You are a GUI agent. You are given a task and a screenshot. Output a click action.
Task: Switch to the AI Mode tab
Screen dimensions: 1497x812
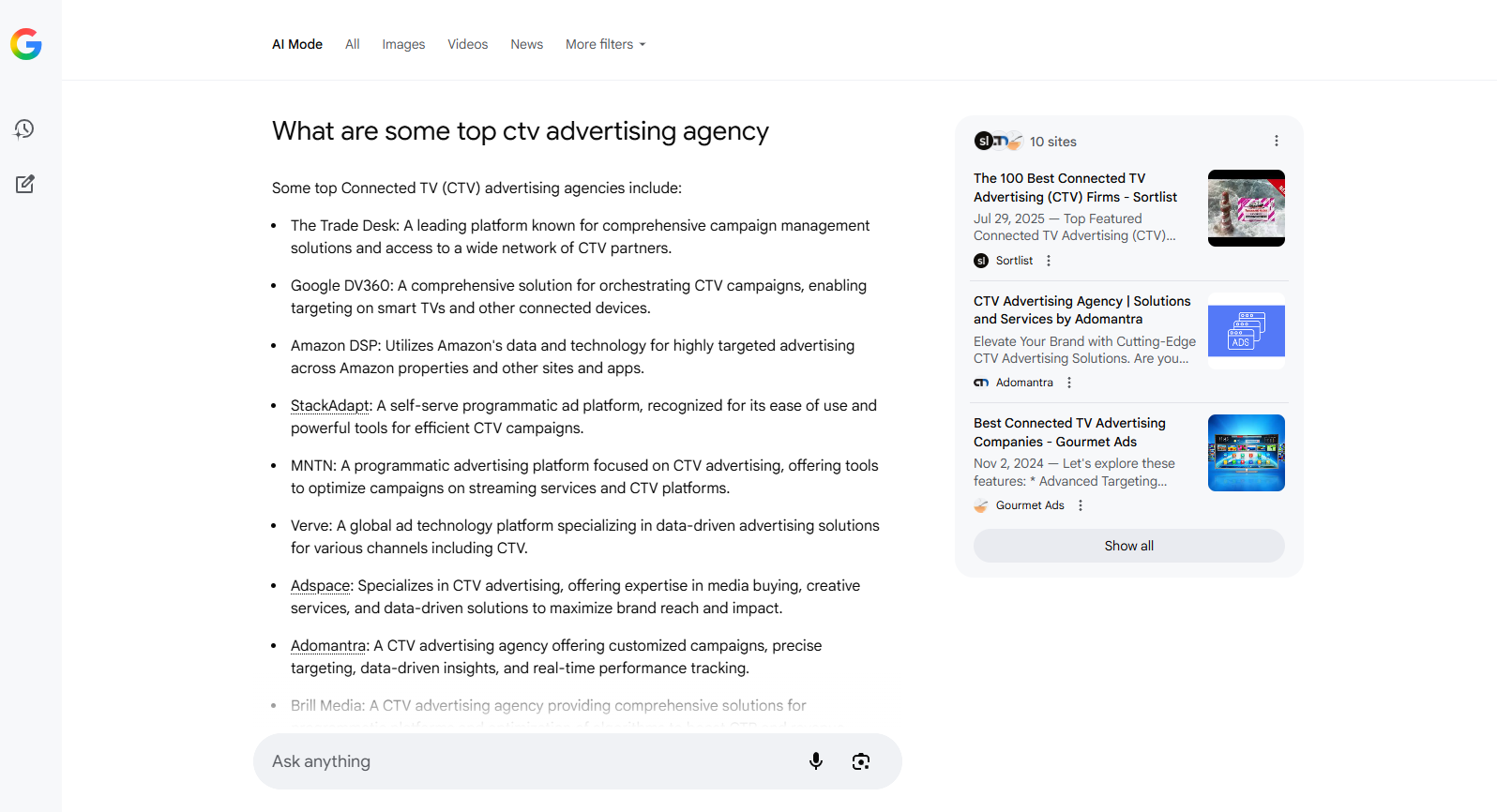pos(297,44)
